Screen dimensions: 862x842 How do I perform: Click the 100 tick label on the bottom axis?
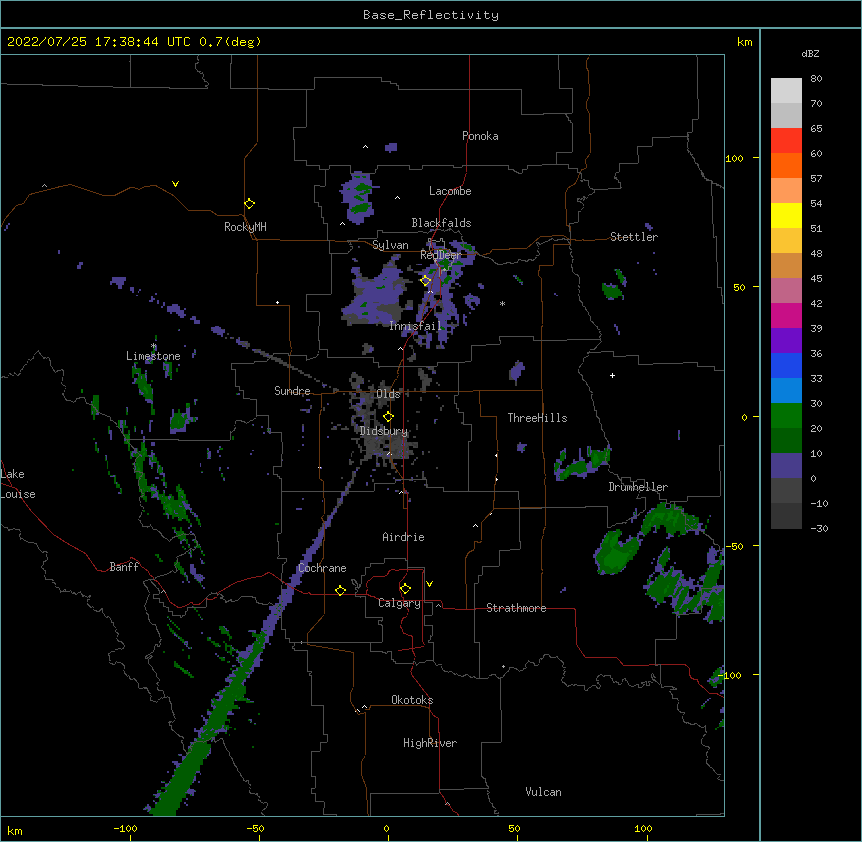(643, 828)
